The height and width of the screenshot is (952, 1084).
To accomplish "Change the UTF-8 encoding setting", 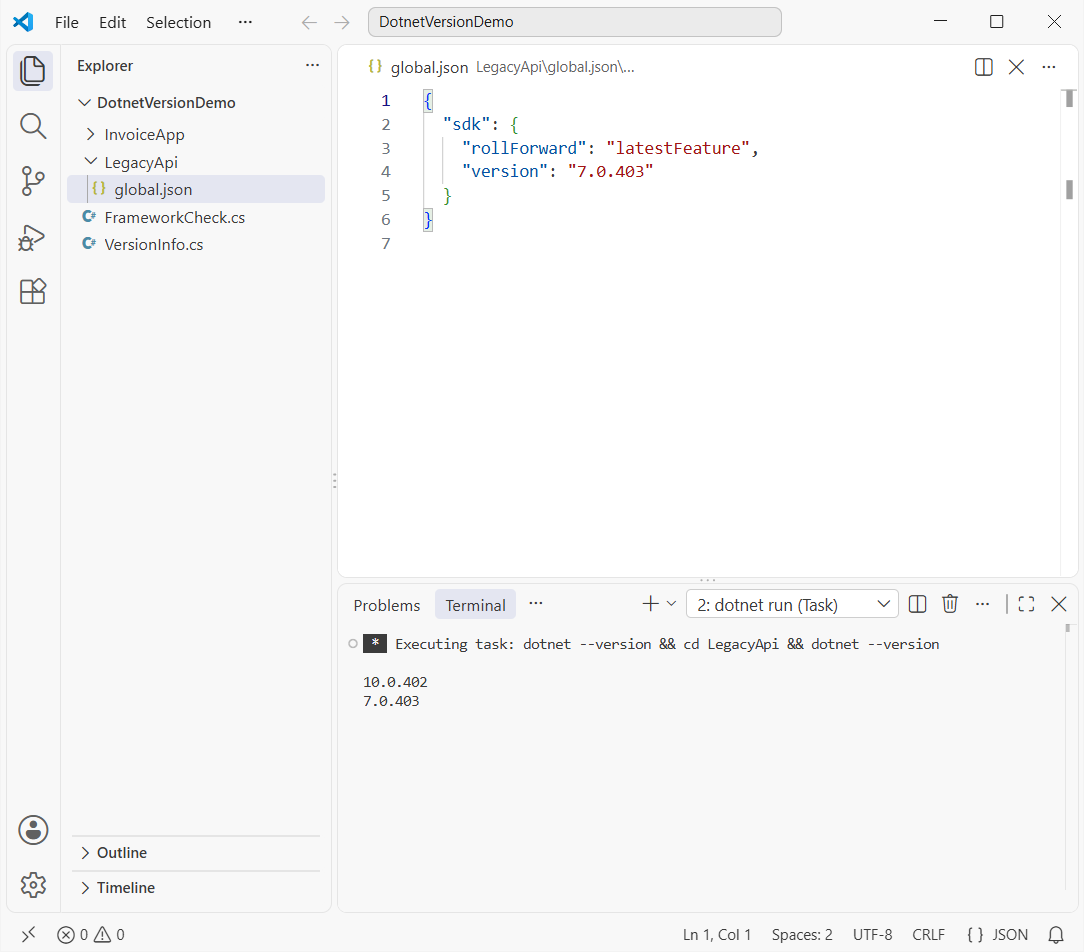I will [x=872, y=935].
